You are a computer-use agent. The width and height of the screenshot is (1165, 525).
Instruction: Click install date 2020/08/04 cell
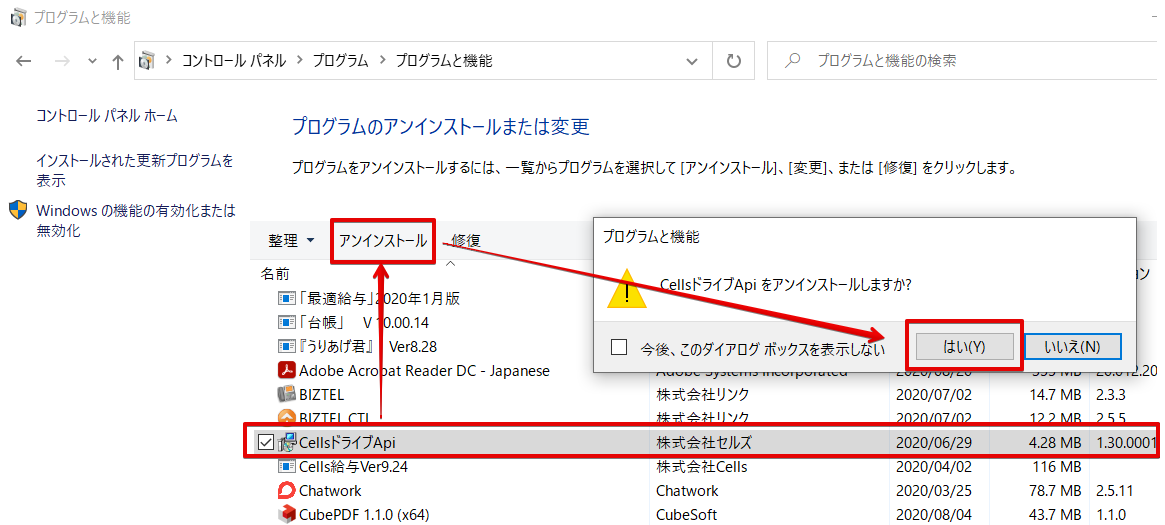pyautogui.click(x=932, y=514)
